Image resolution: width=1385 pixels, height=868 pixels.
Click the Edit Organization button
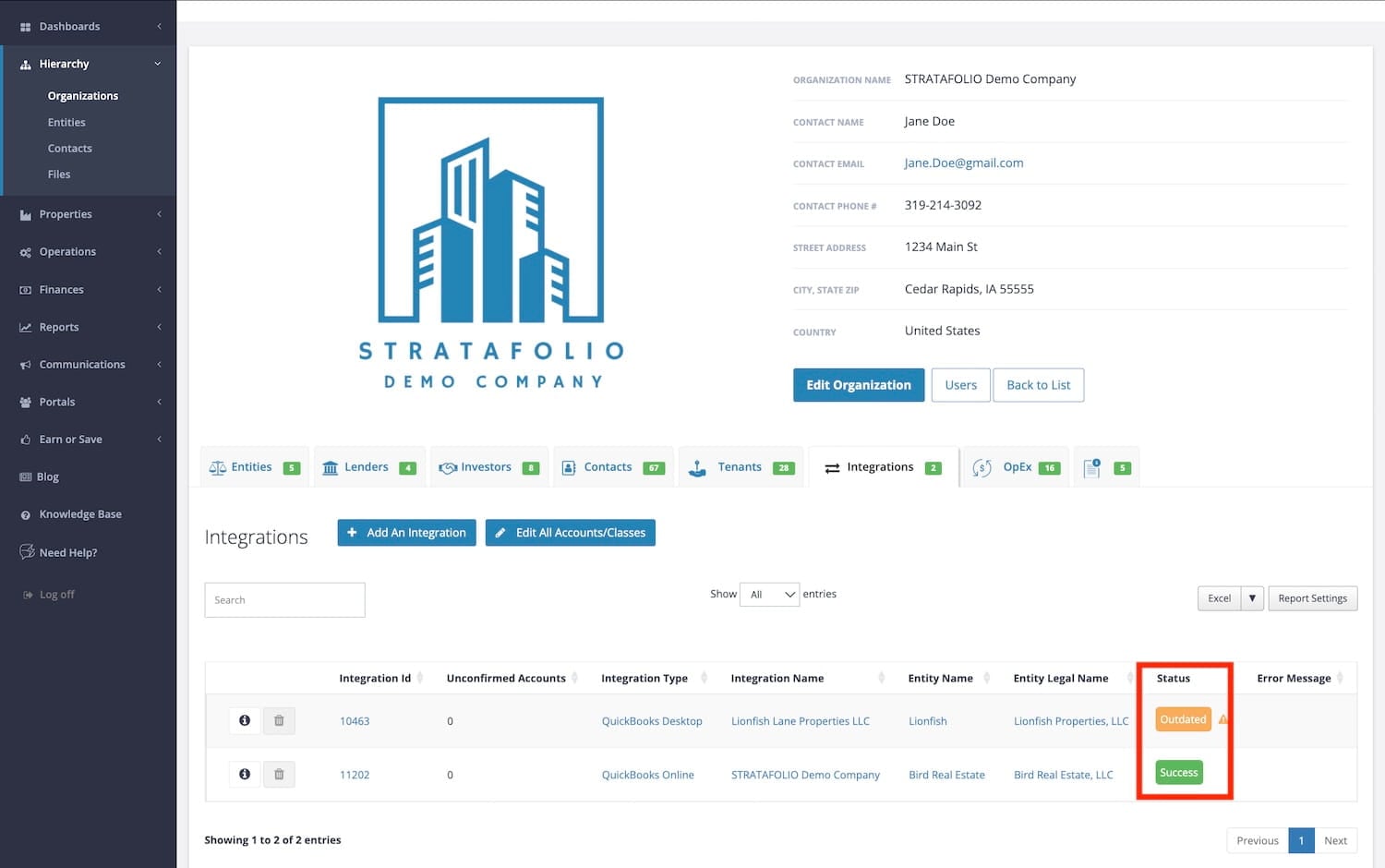tap(858, 385)
